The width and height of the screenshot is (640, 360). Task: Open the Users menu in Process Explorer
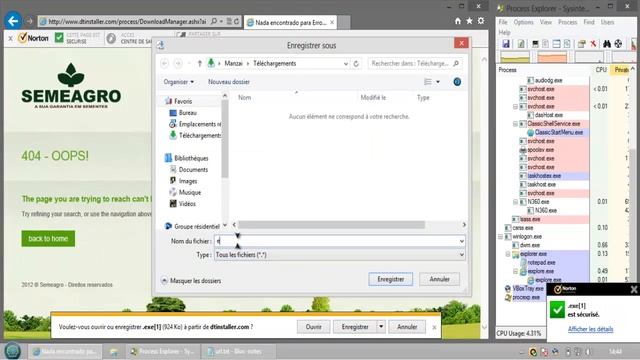tap(607, 22)
